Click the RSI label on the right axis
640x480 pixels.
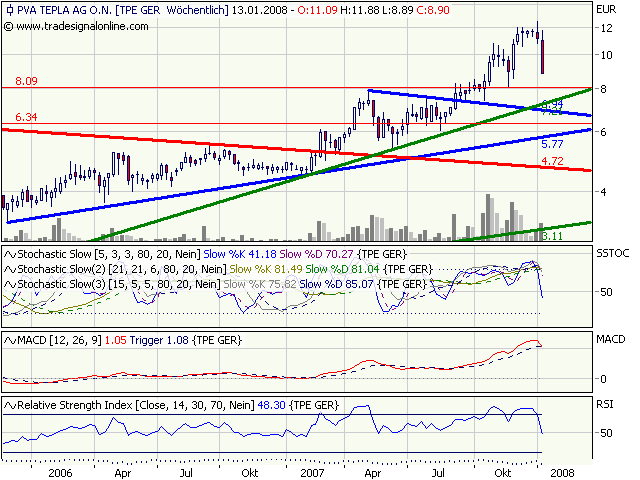click(604, 407)
